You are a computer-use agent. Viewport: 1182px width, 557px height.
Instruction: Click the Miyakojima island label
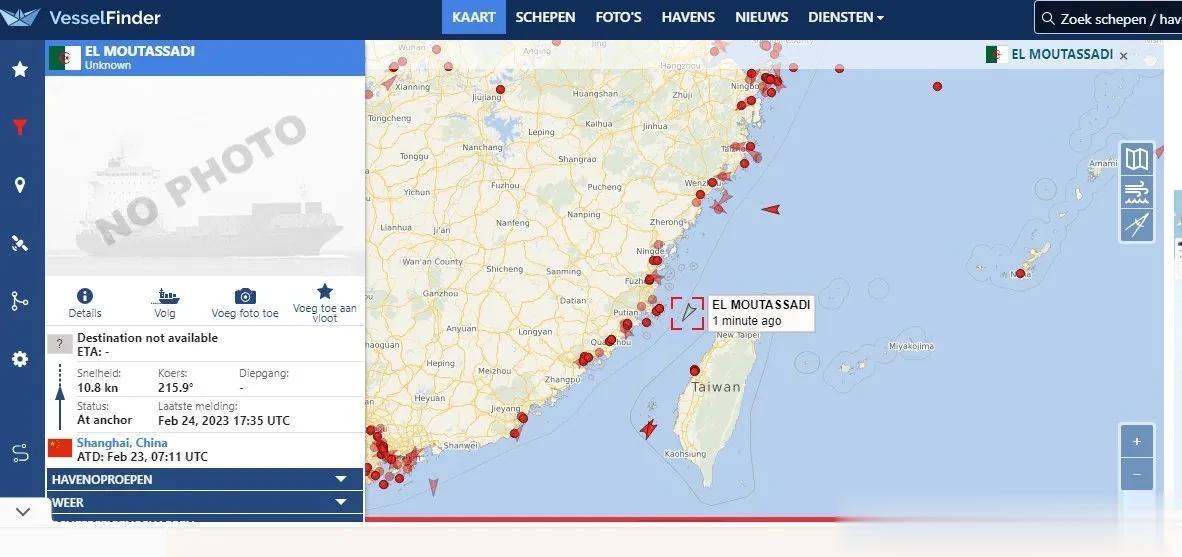point(911,347)
